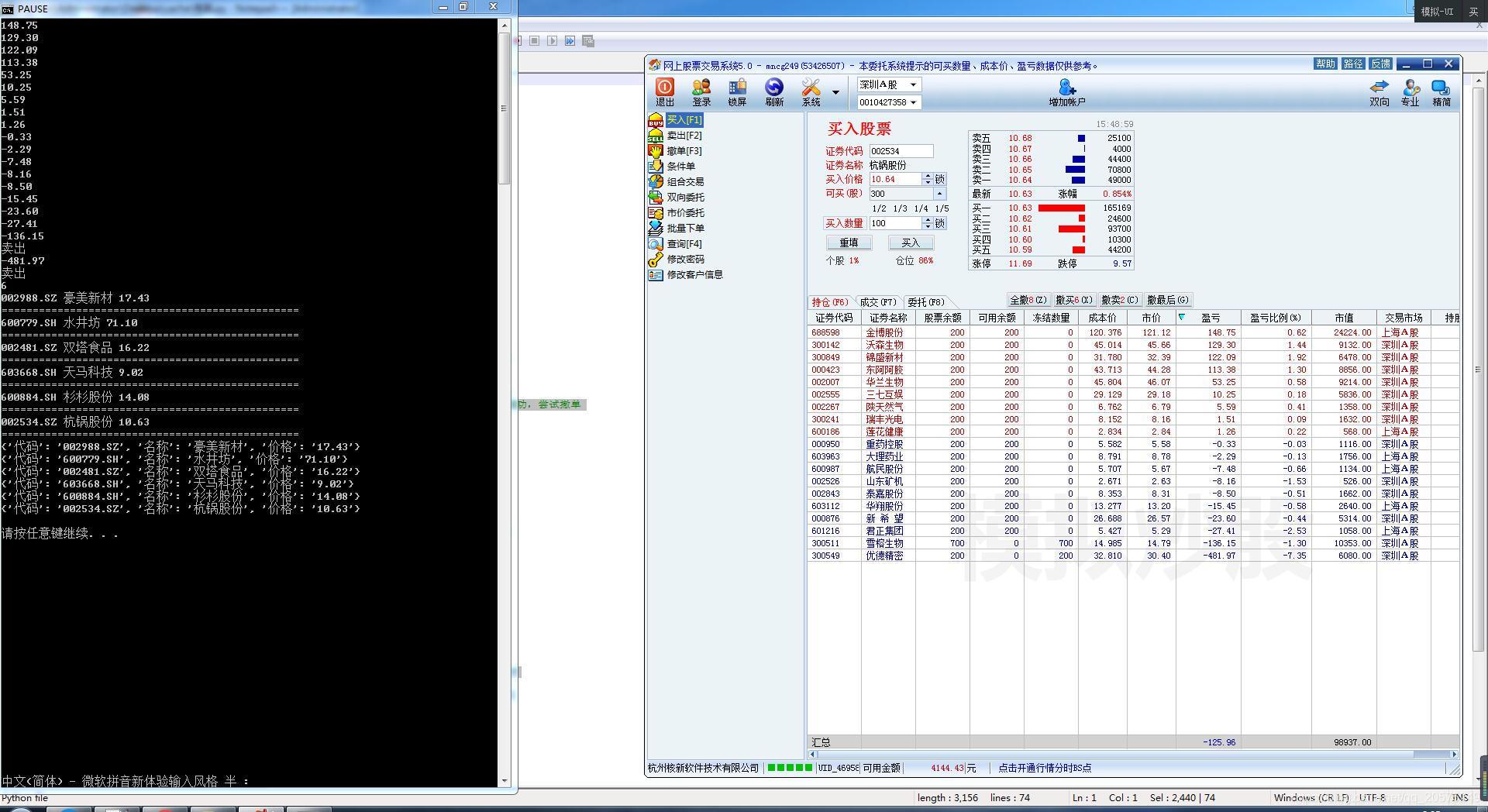Screen dimensions: 1488x812
Task: Click the 增加帐户 add account icon
Action: 1067,91
